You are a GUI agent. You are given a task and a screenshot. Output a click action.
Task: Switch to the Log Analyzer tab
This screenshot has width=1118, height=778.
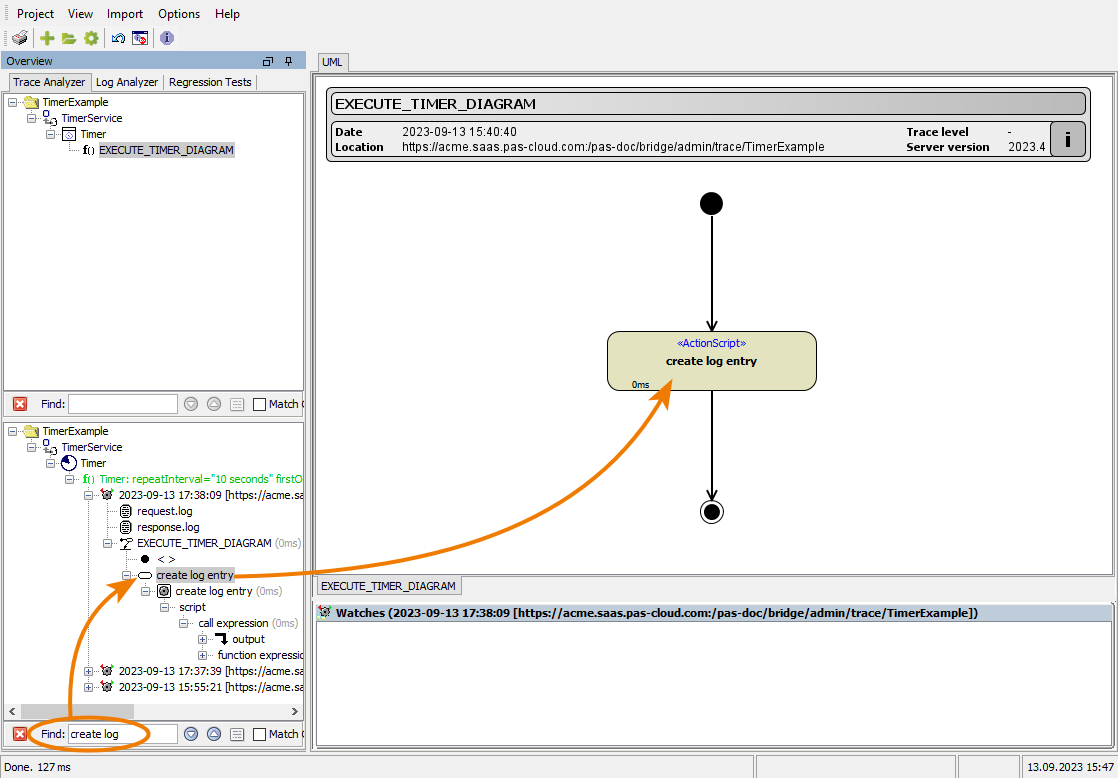(127, 82)
